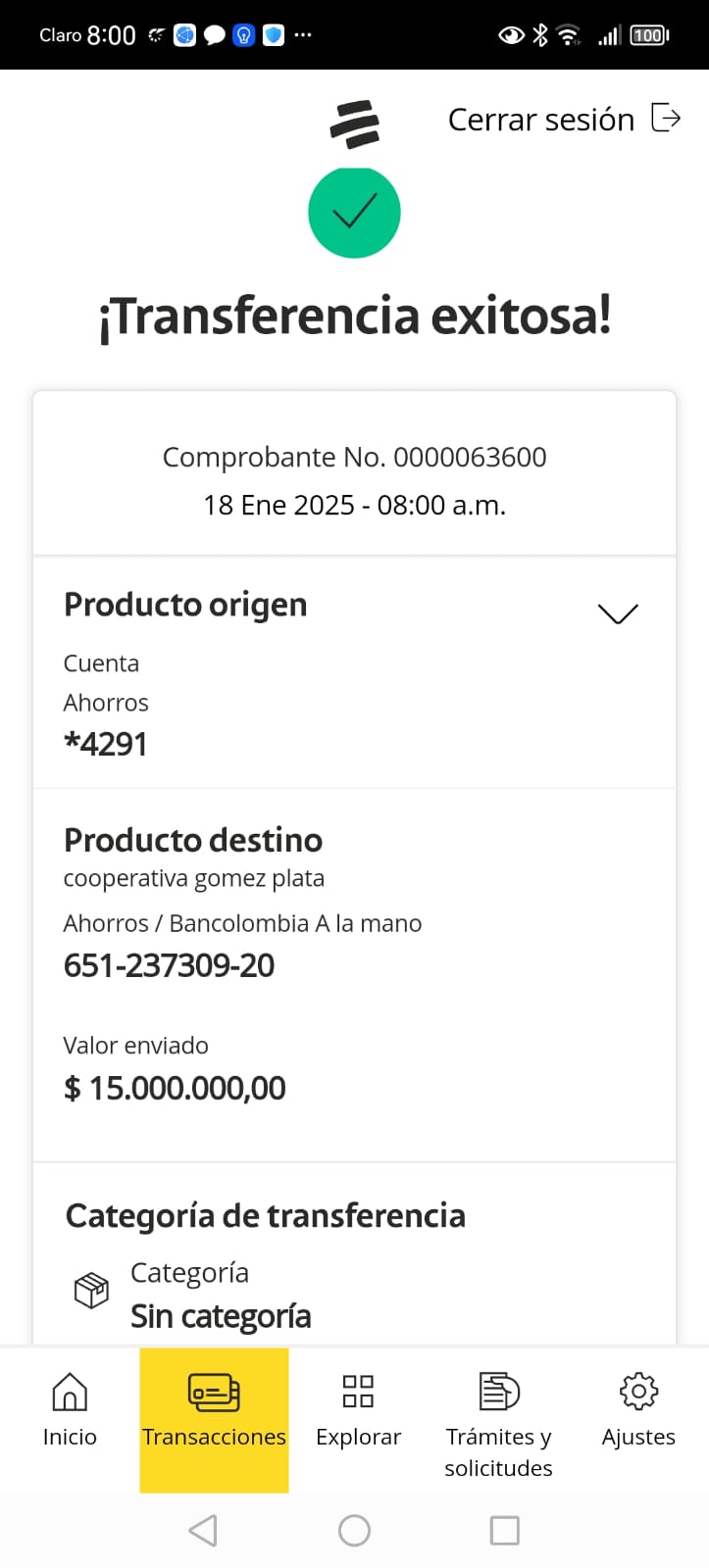This screenshot has height=1568, width=709.
Task: Tap the Comprobante No. 0000063600 text
Action: tap(354, 457)
